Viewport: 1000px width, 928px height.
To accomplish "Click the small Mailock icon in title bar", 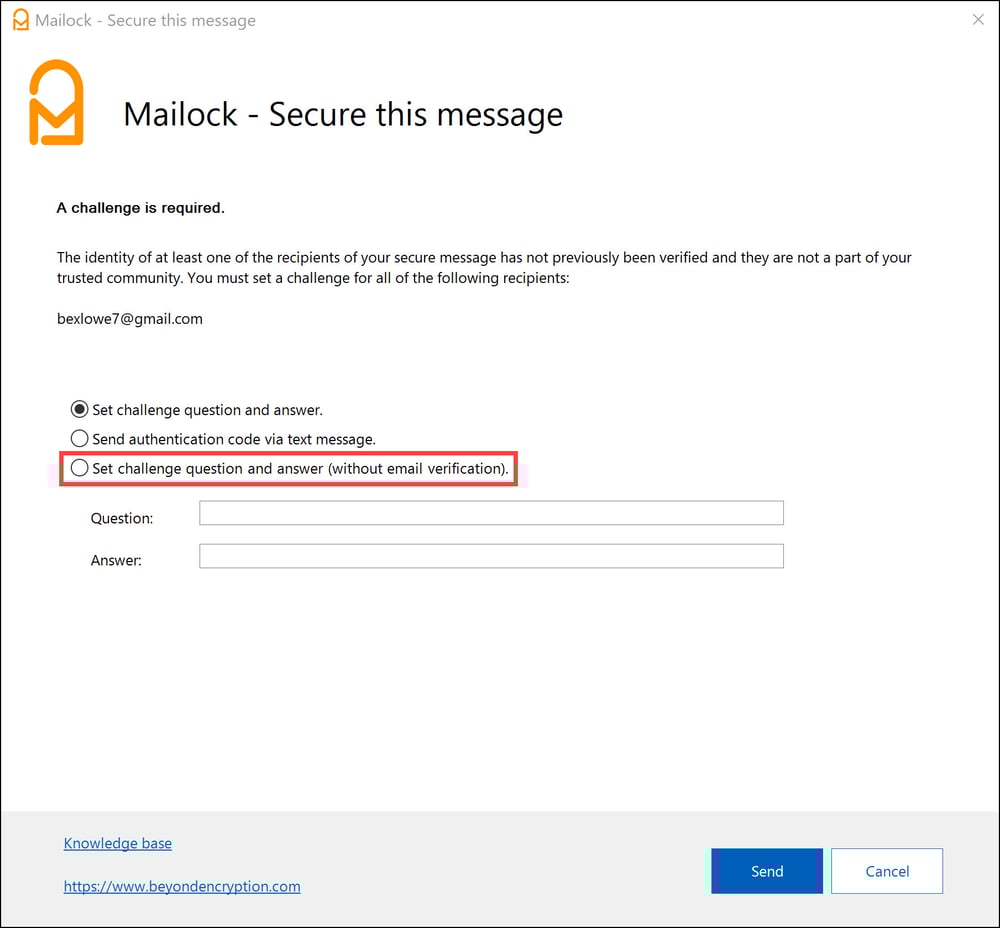I will [20, 20].
